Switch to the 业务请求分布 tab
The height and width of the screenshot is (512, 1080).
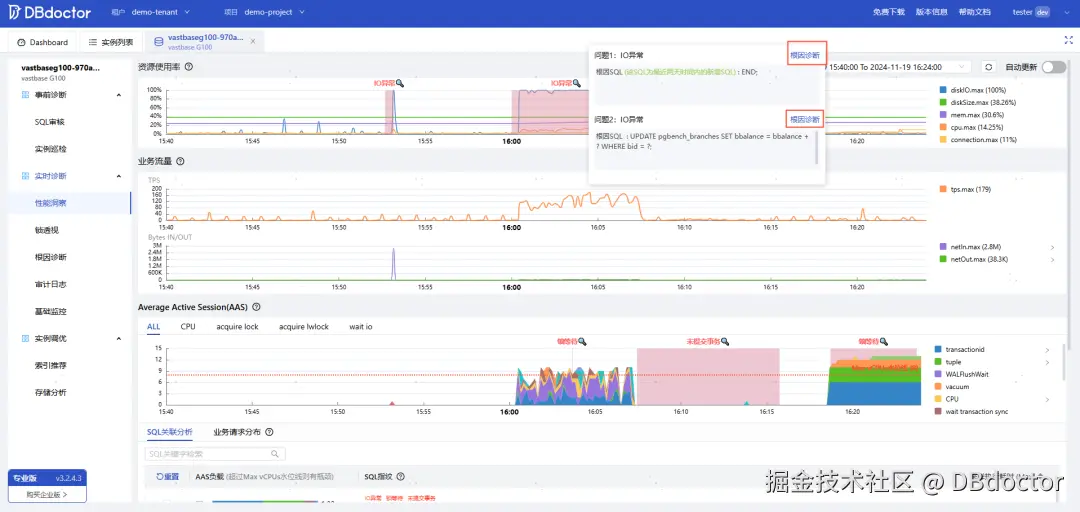pyautogui.click(x=237, y=432)
